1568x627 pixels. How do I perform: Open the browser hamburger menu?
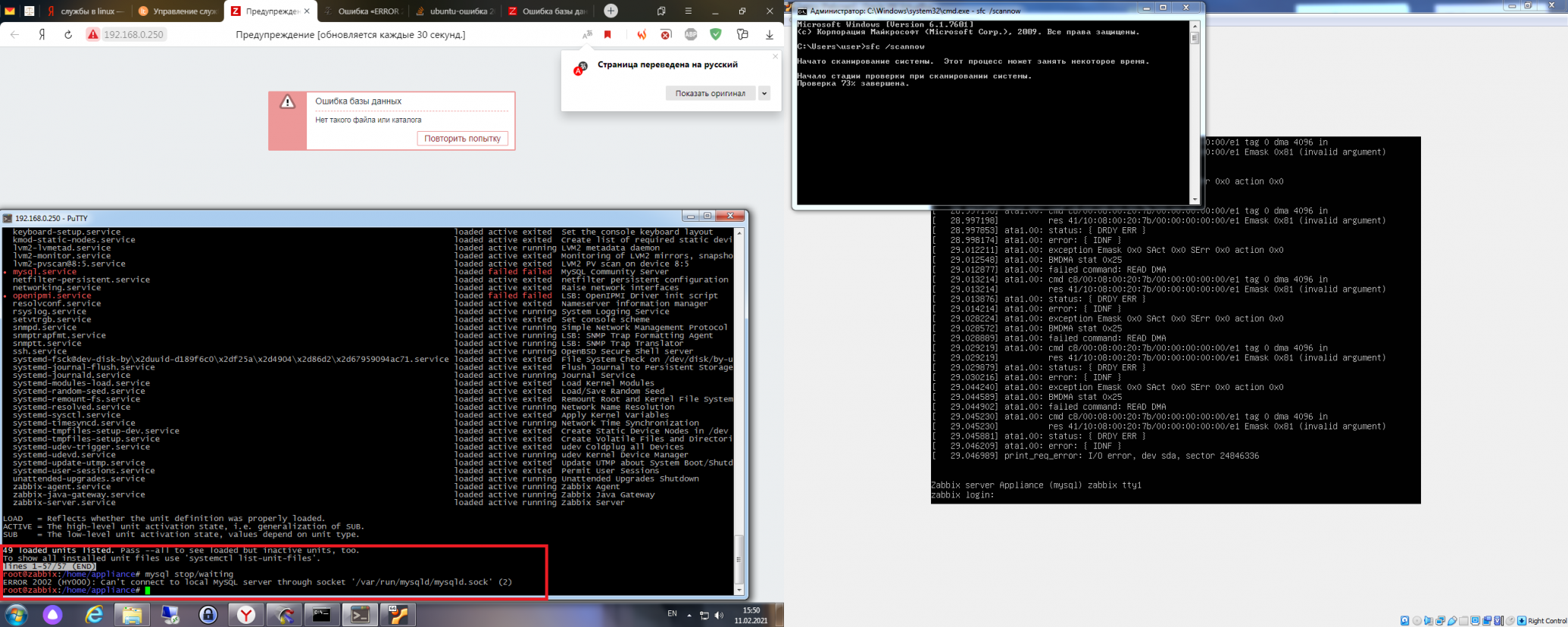[689, 11]
